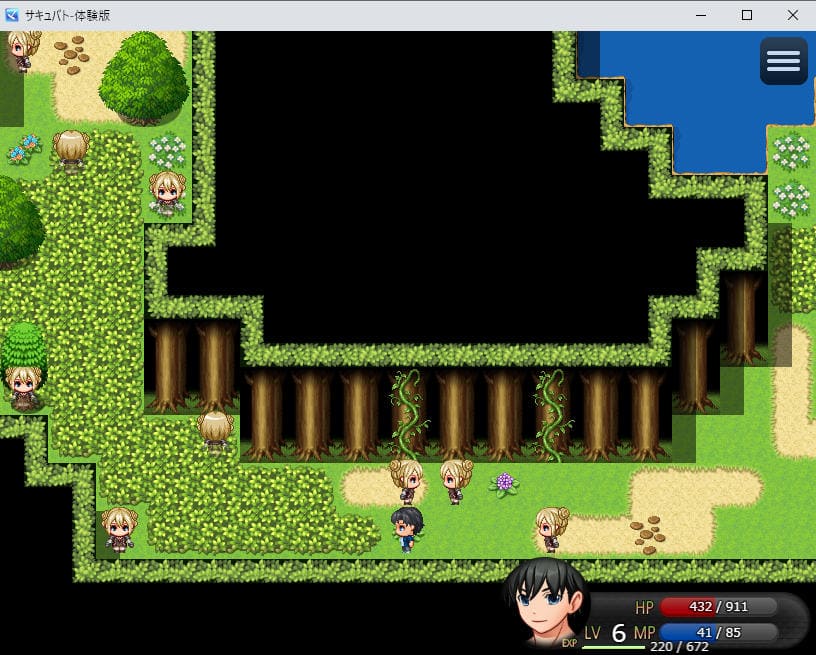Click the window title サキュバト-体験版
The height and width of the screenshot is (655, 816).
(68, 15)
